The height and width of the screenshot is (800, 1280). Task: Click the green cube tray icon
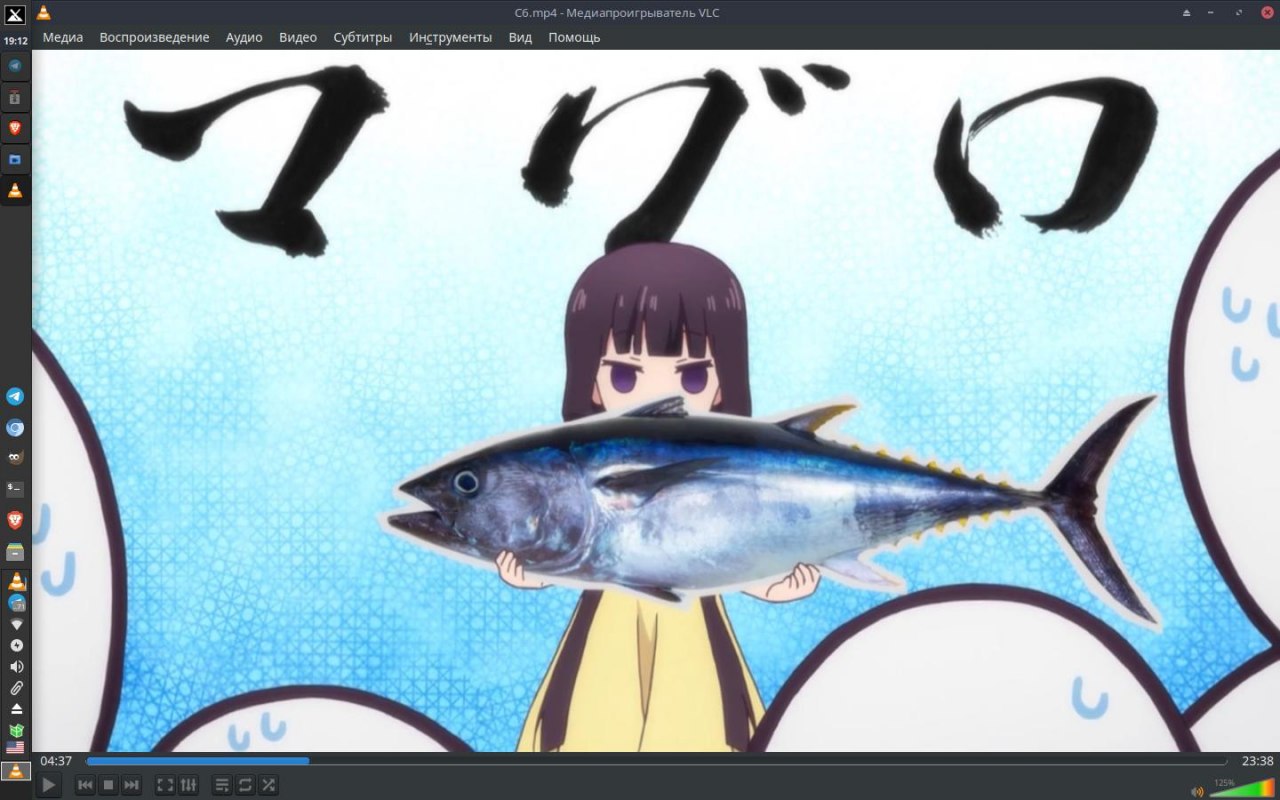tap(16, 730)
